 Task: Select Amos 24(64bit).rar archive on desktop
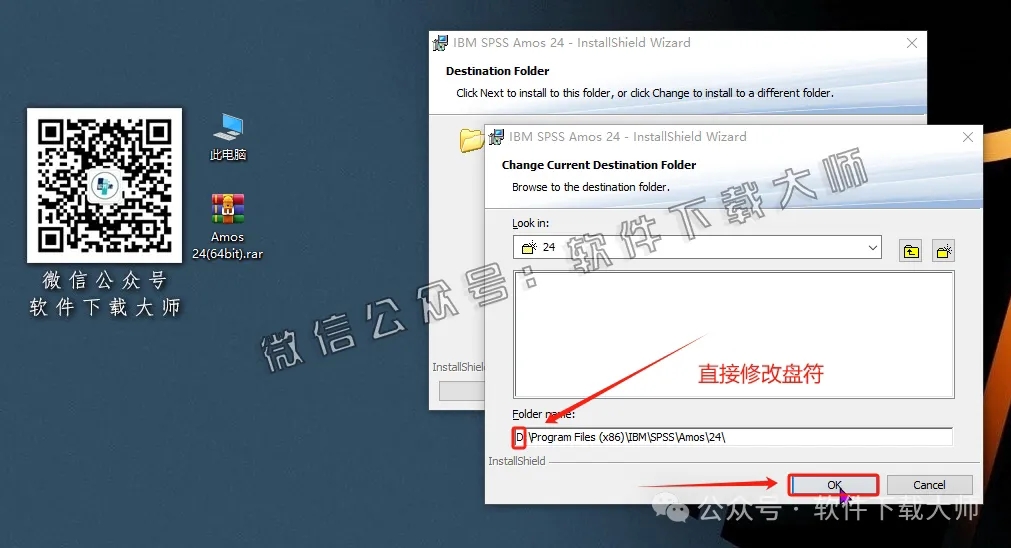[x=228, y=227]
